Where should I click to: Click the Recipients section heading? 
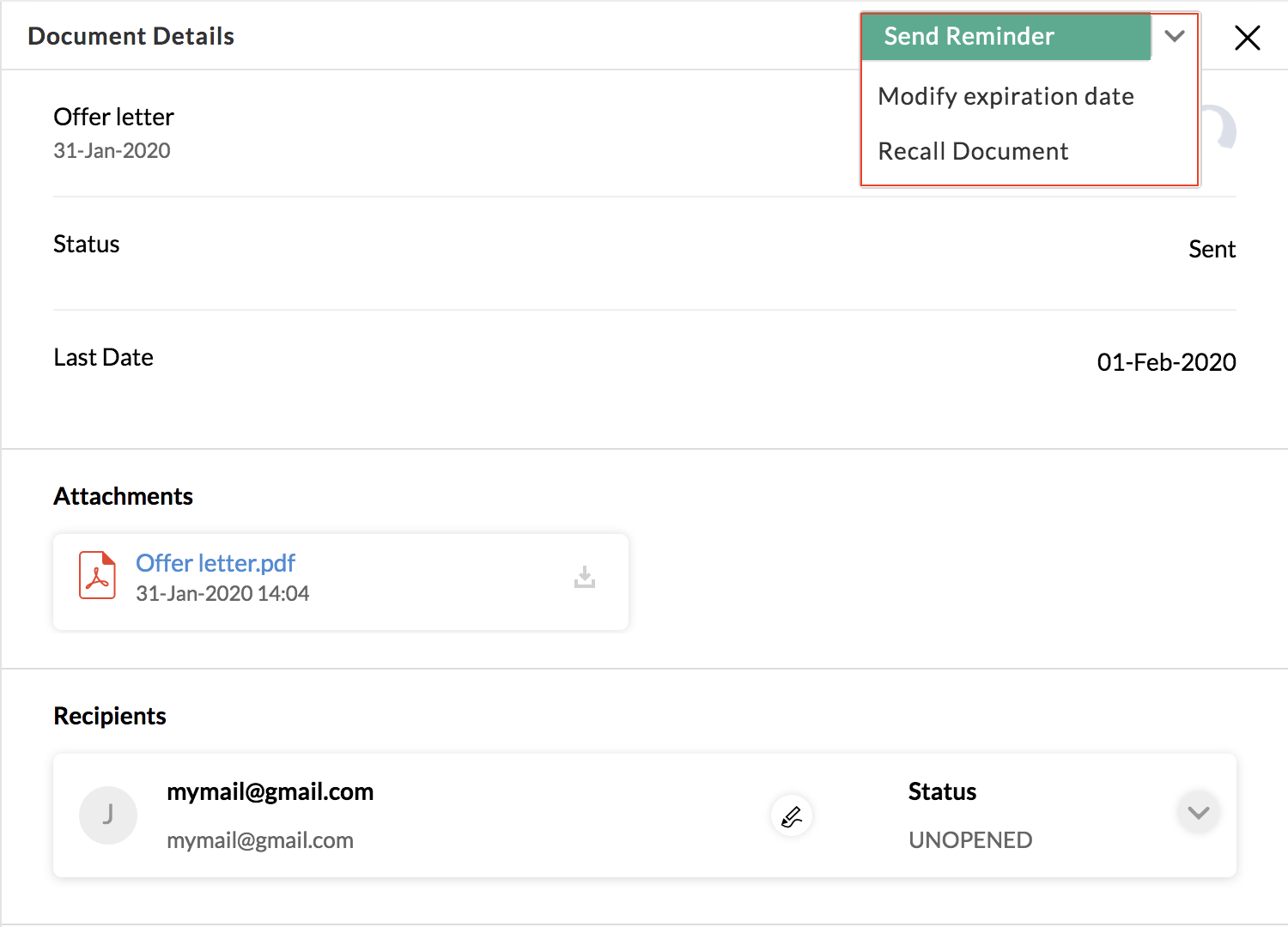tap(110, 716)
